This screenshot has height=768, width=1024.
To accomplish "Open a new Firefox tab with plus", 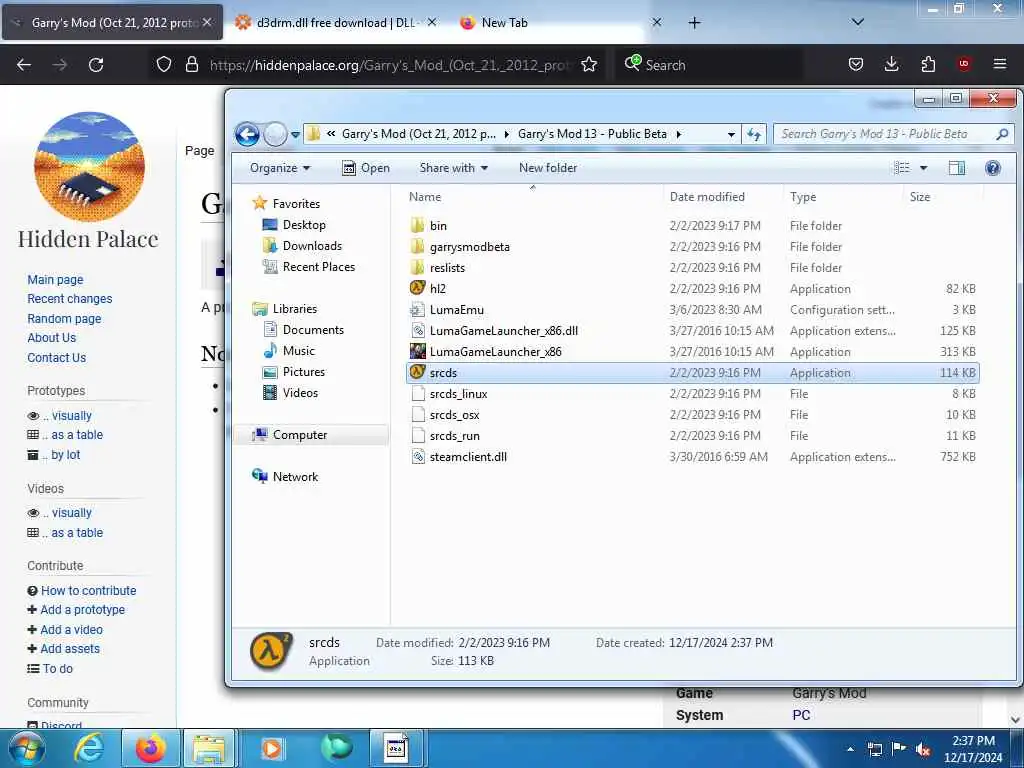I will click(x=694, y=23).
